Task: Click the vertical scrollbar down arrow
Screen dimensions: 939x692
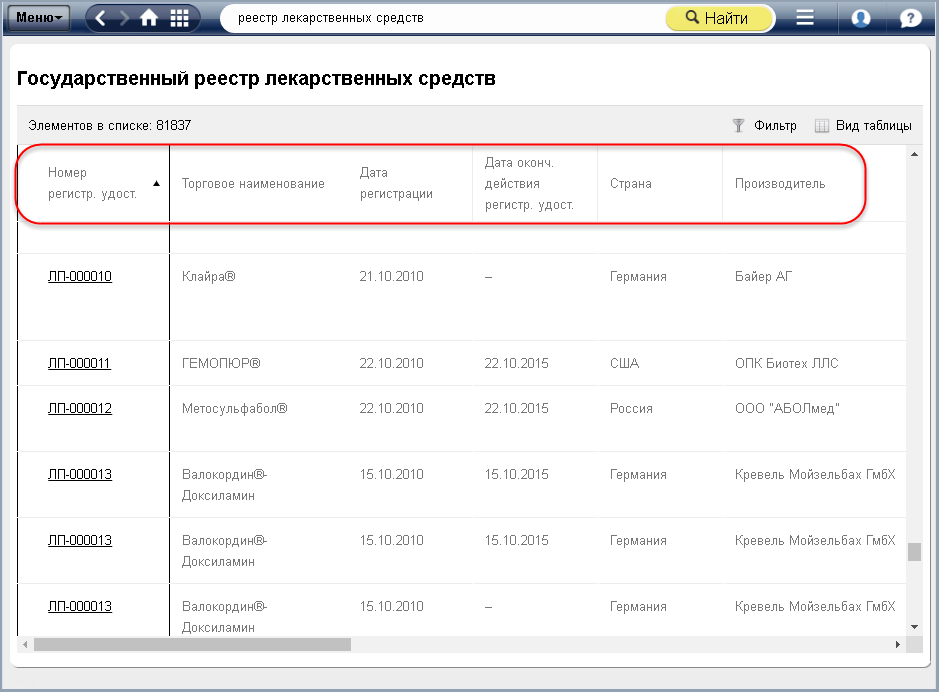Action: click(914, 627)
